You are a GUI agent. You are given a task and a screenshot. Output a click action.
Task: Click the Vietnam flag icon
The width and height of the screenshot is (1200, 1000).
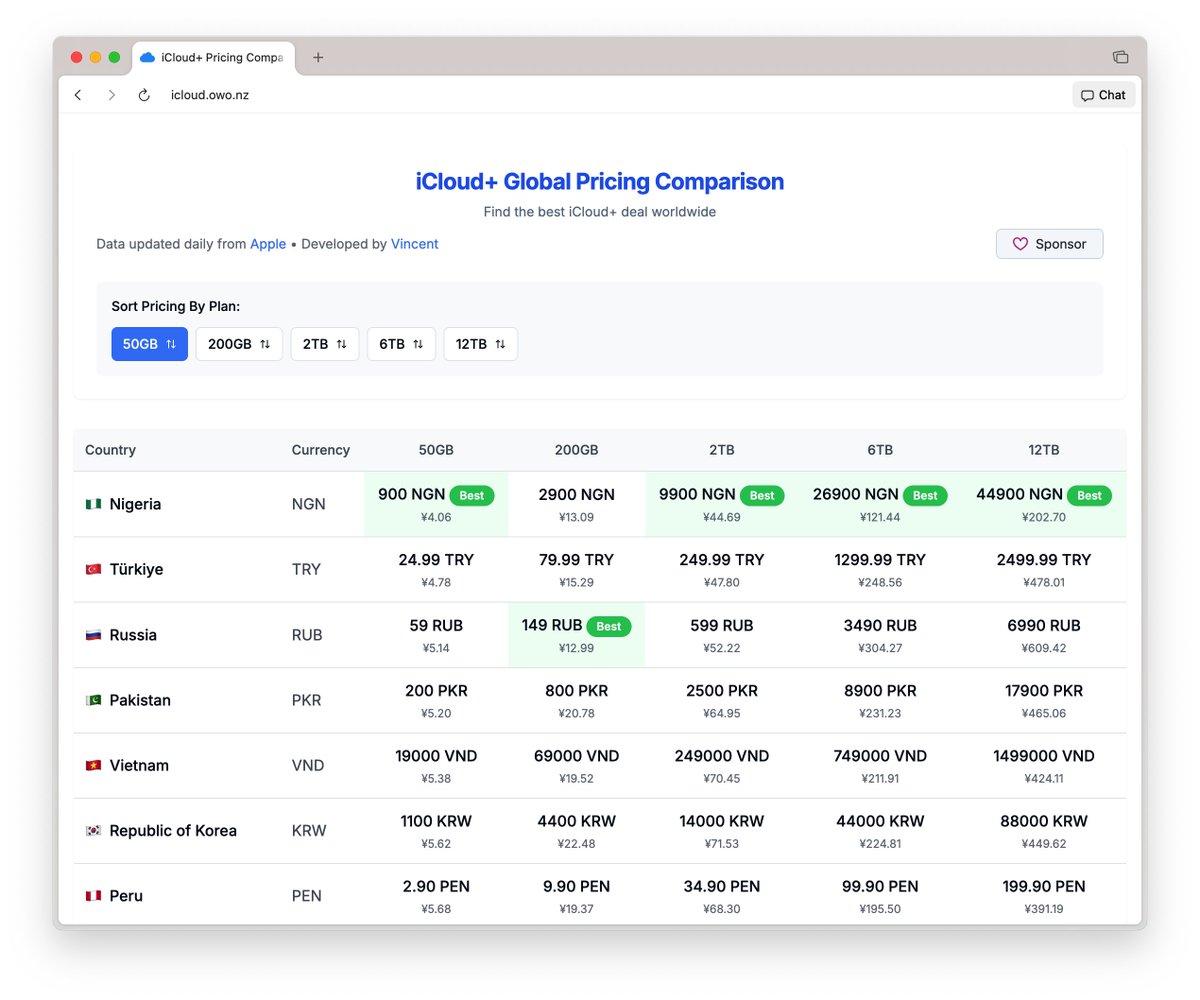[93, 766]
